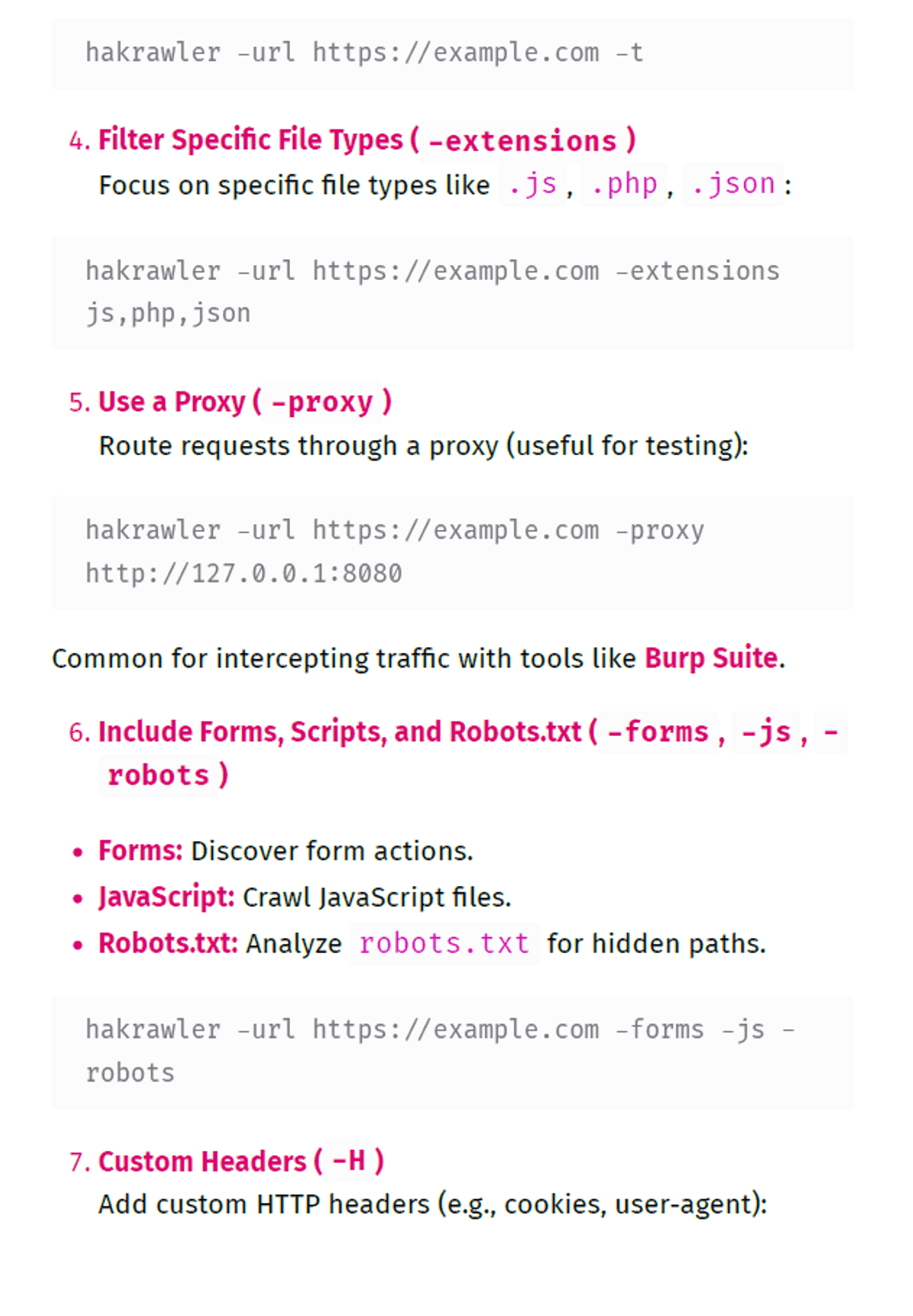Click the "-forms -js -robots" command block
Viewport: 913px width, 1316px height.
point(452,1052)
